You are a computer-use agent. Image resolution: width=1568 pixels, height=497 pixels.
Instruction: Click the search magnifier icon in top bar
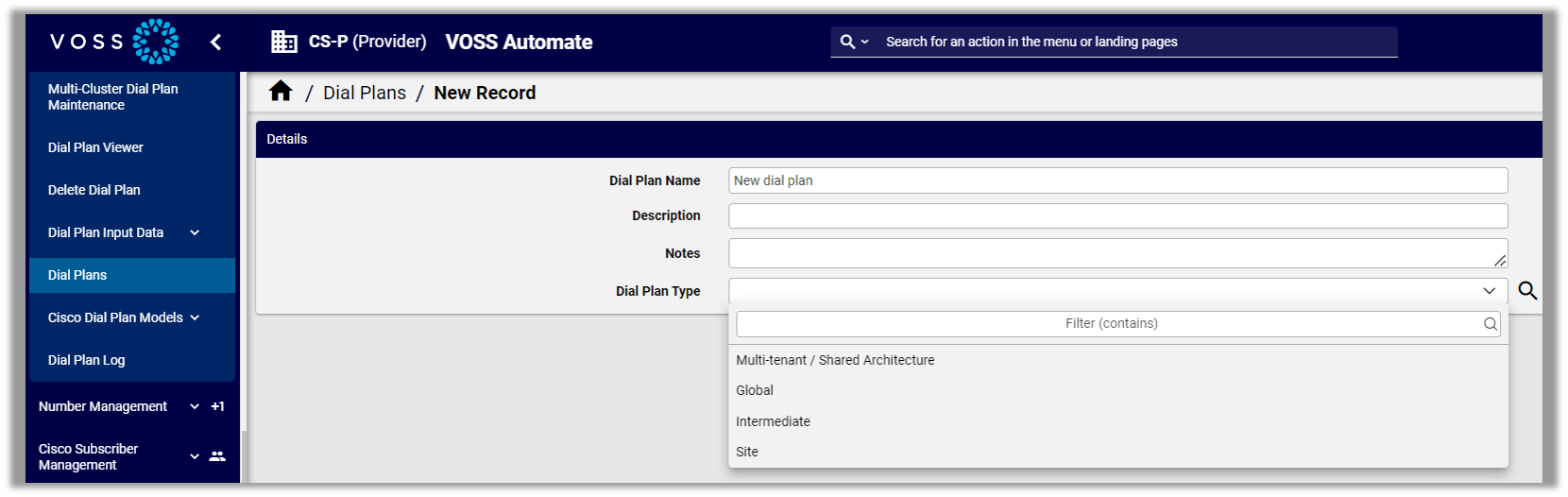pyautogui.click(x=847, y=42)
